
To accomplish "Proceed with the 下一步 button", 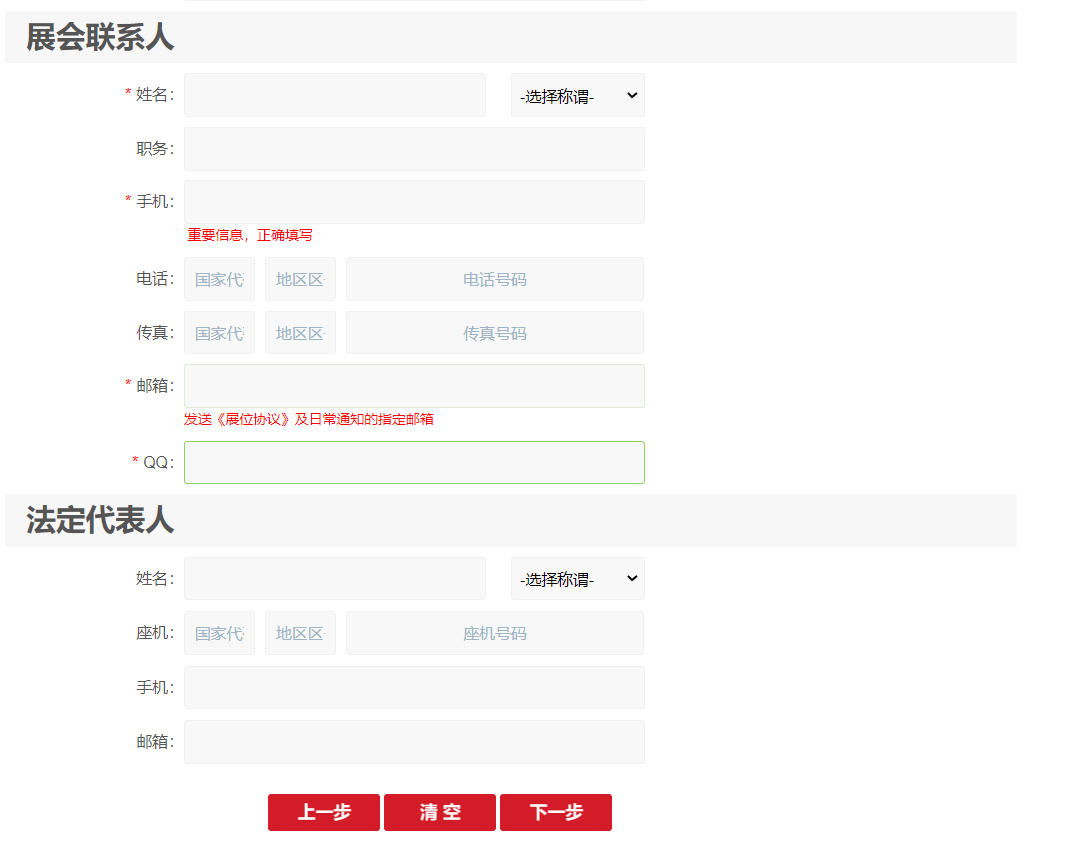I will pyautogui.click(x=556, y=813).
